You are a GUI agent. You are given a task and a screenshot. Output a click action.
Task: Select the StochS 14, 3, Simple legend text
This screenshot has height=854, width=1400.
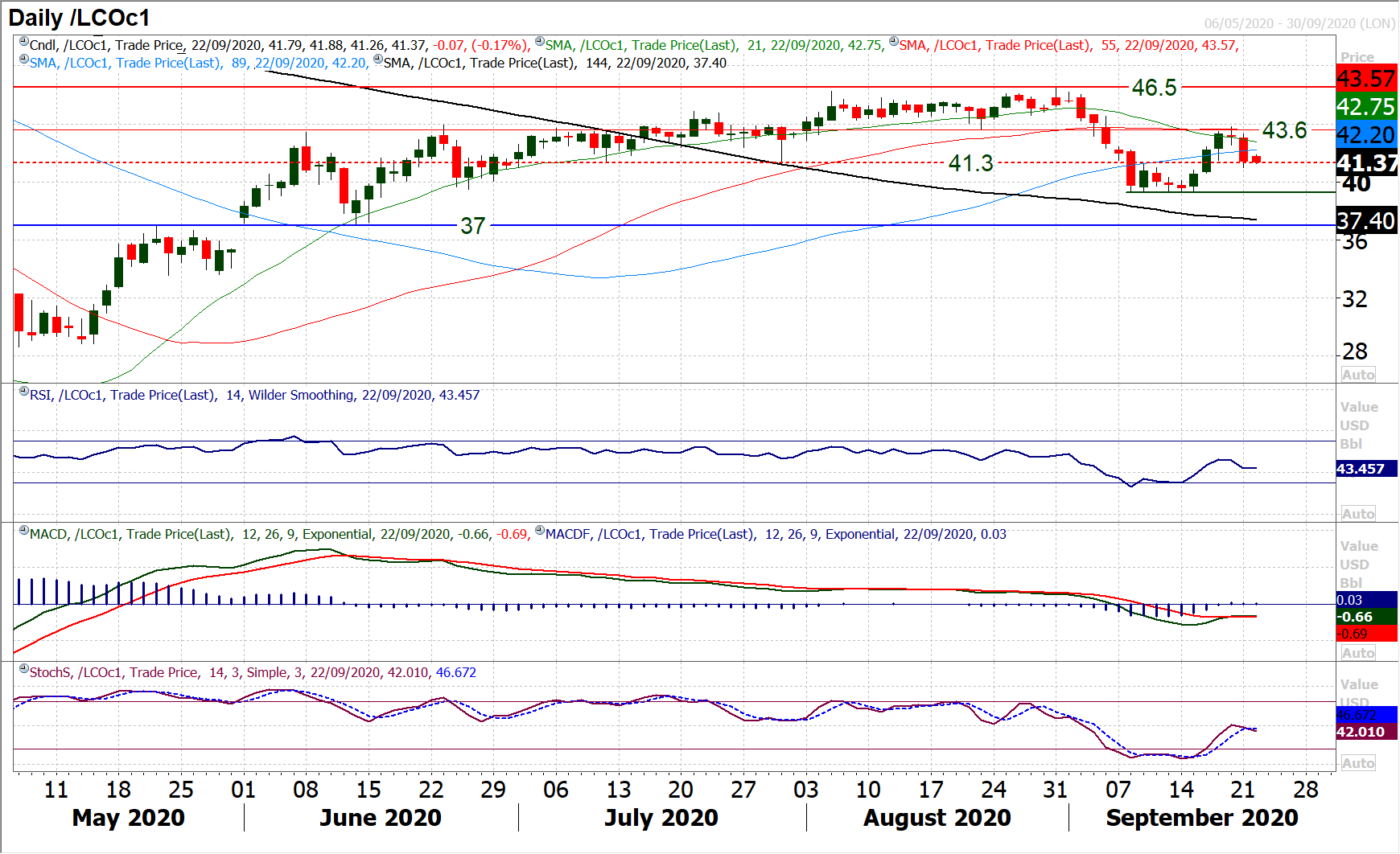click(253, 672)
